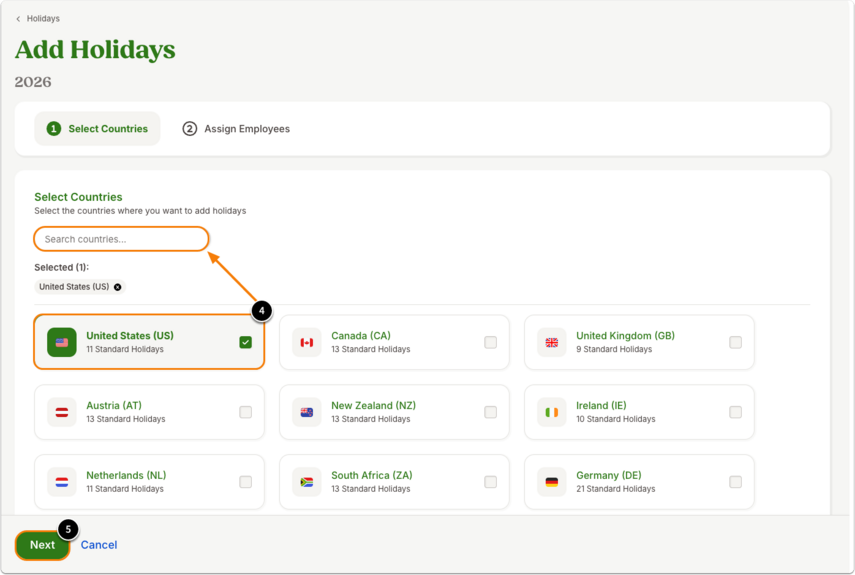This screenshot has width=855, height=575.
Task: Click the 2026 year subtitle
Action: 33,82
